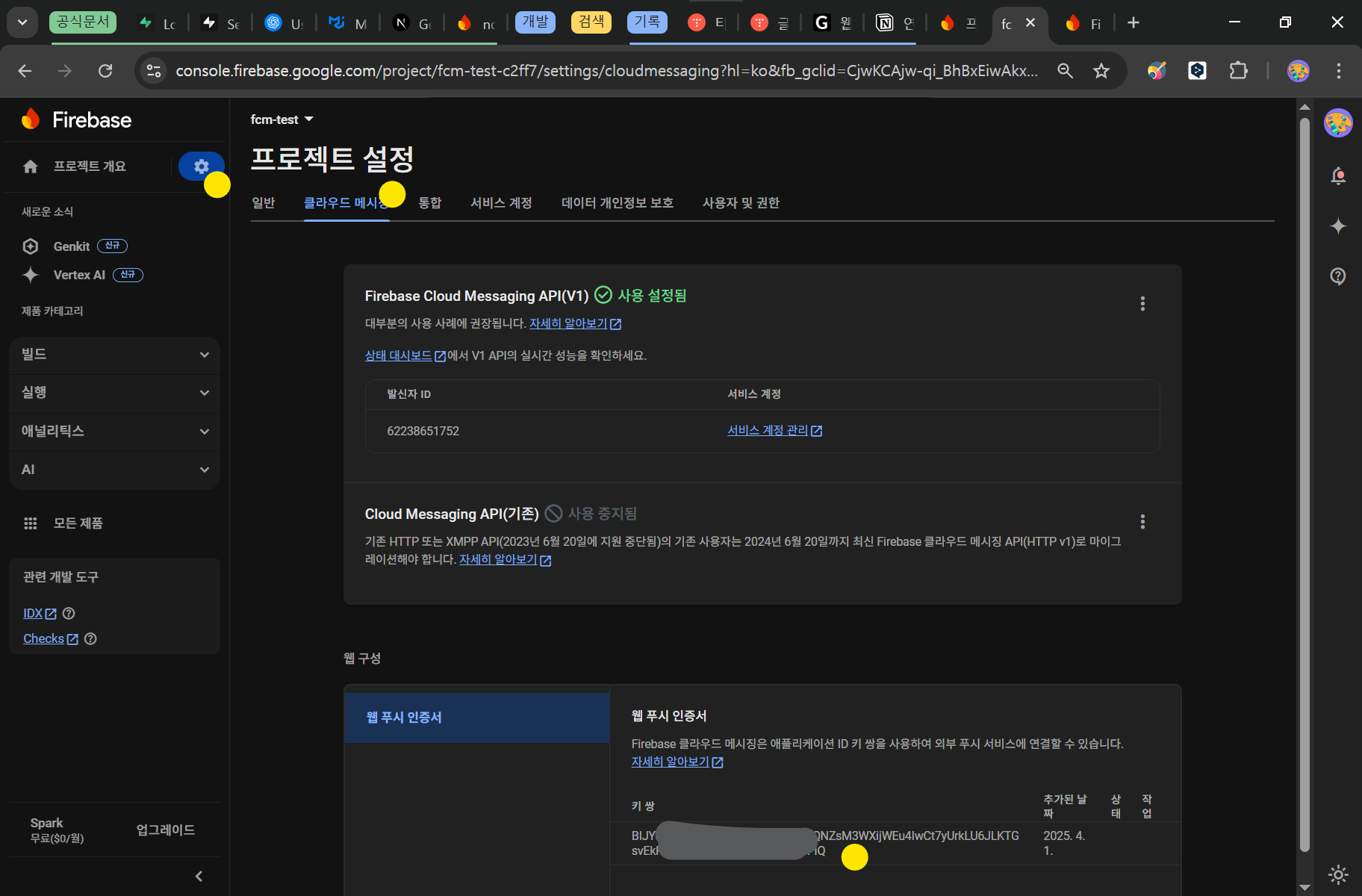View site information icon in address bar

point(154,71)
